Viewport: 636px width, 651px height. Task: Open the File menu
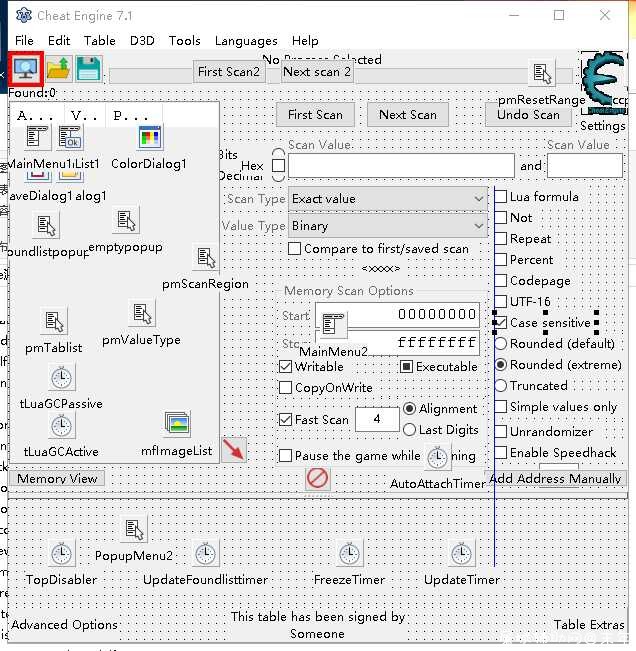tap(24, 41)
